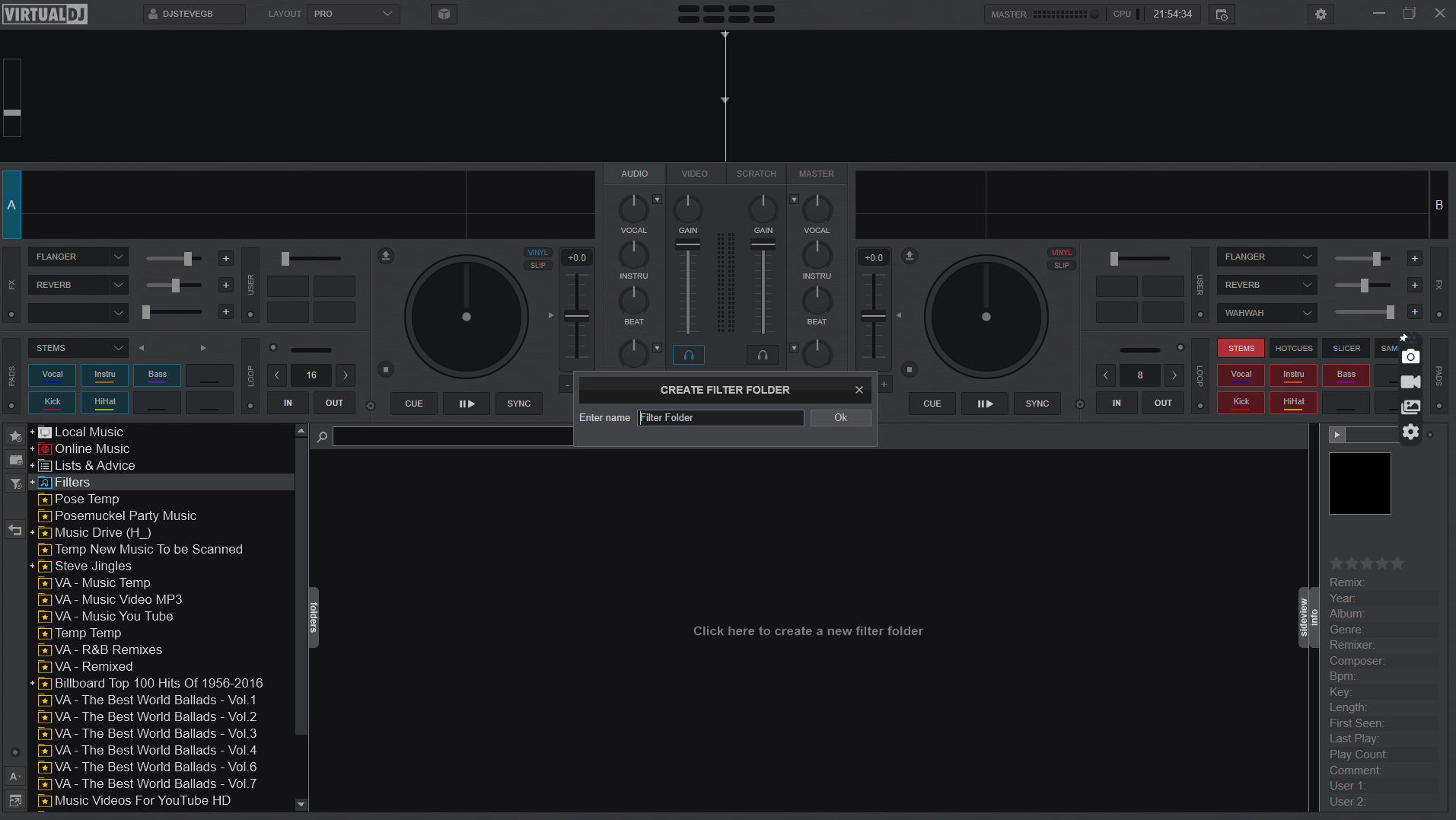
Task: Expand the Steve Jingles folder
Action: 32,566
